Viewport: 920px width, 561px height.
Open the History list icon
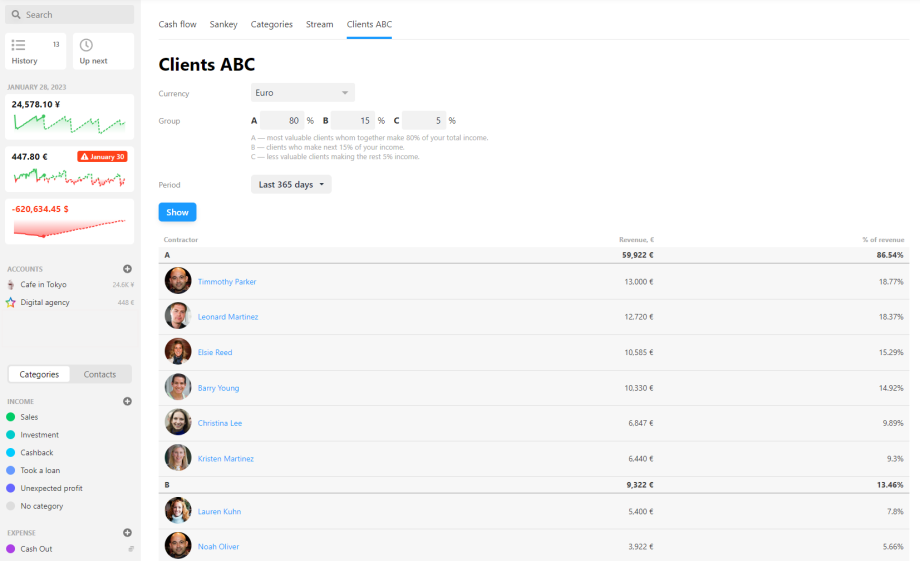coord(19,45)
